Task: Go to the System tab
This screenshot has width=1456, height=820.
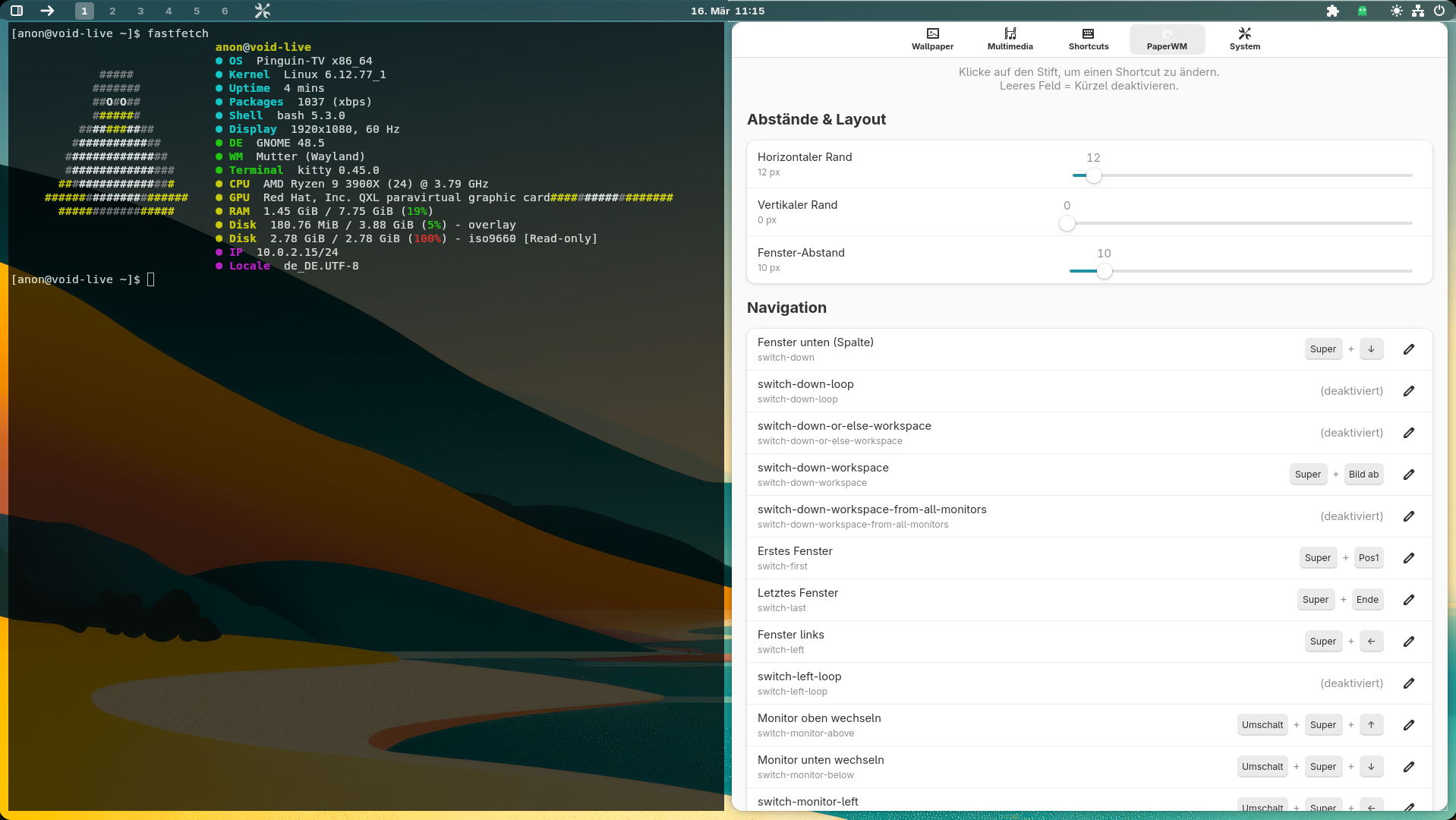Action: pos(1244,39)
